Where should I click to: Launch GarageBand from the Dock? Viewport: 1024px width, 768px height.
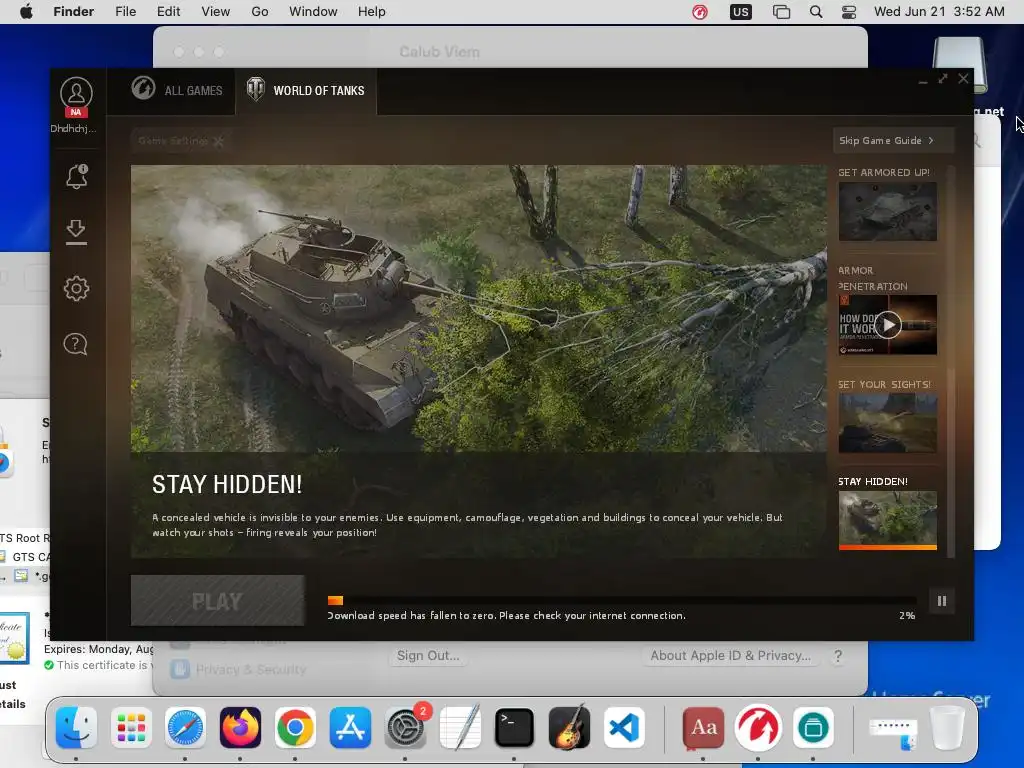click(x=569, y=727)
